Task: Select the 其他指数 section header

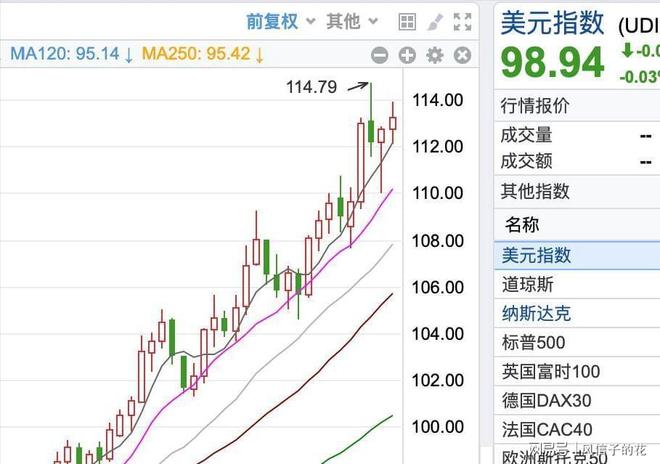Action: (535, 191)
